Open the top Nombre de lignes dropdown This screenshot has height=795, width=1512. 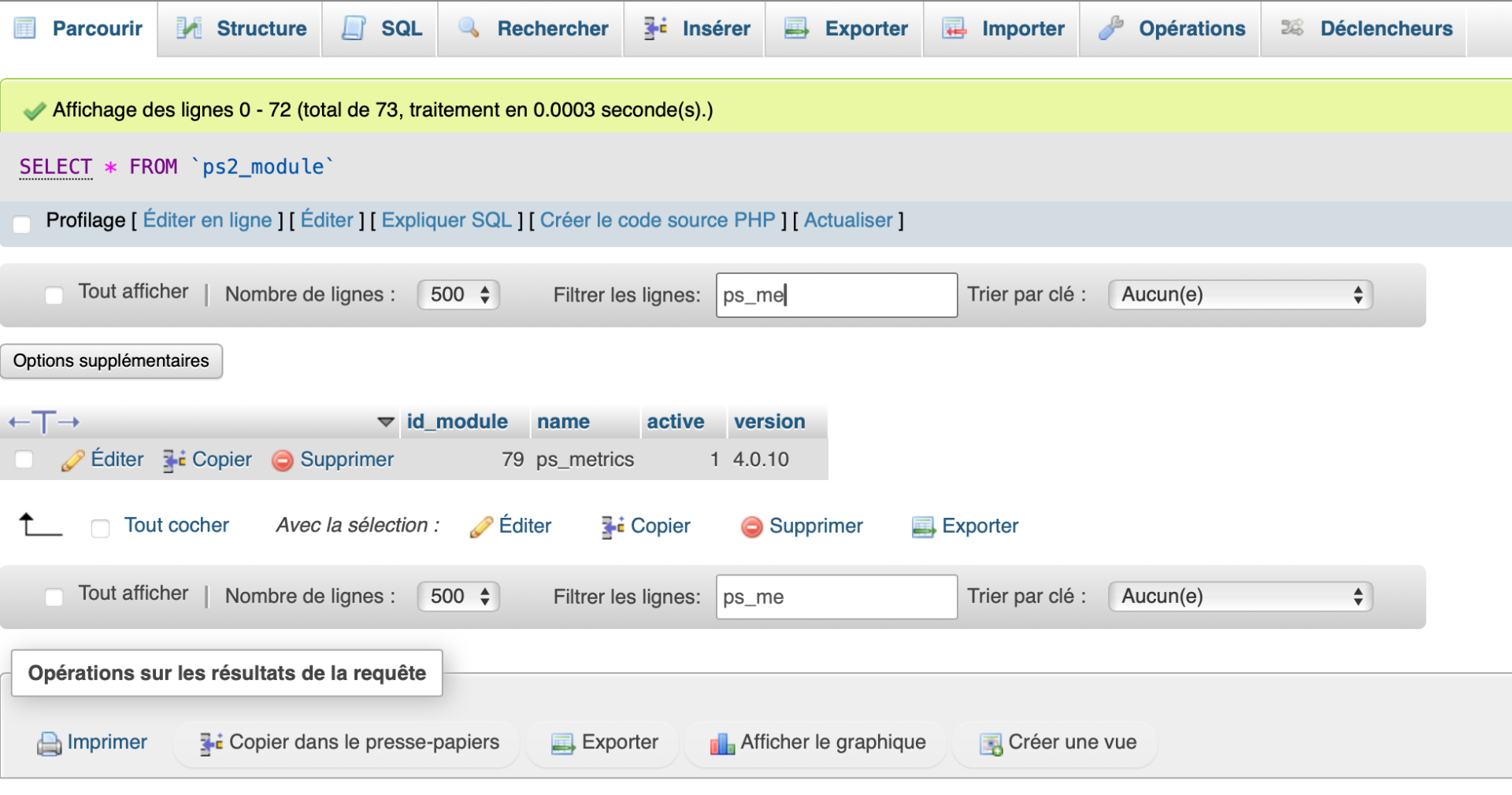pyautogui.click(x=459, y=294)
